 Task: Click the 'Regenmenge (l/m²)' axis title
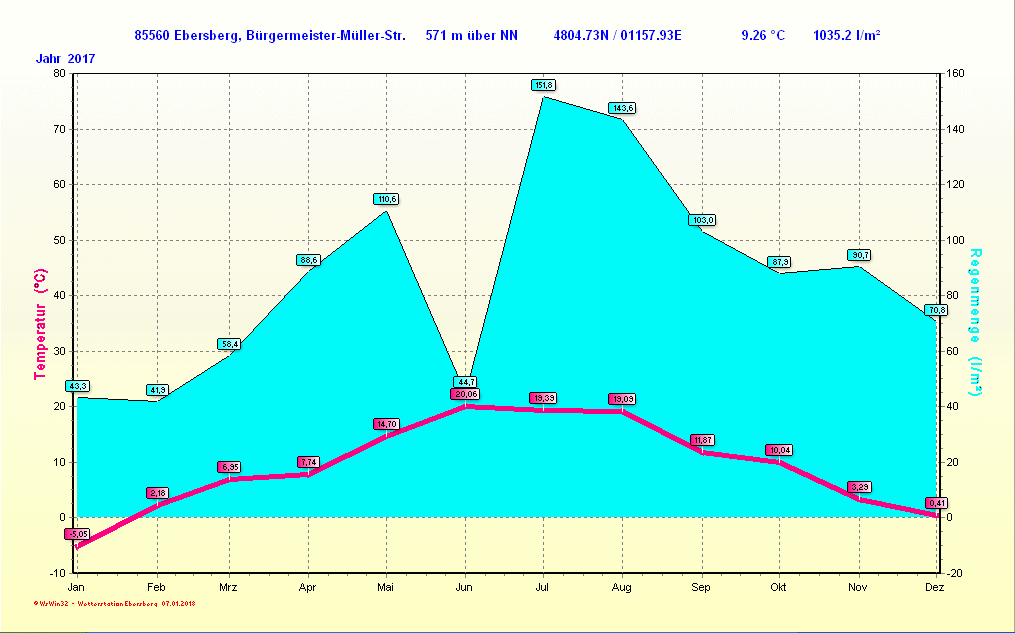[975, 321]
